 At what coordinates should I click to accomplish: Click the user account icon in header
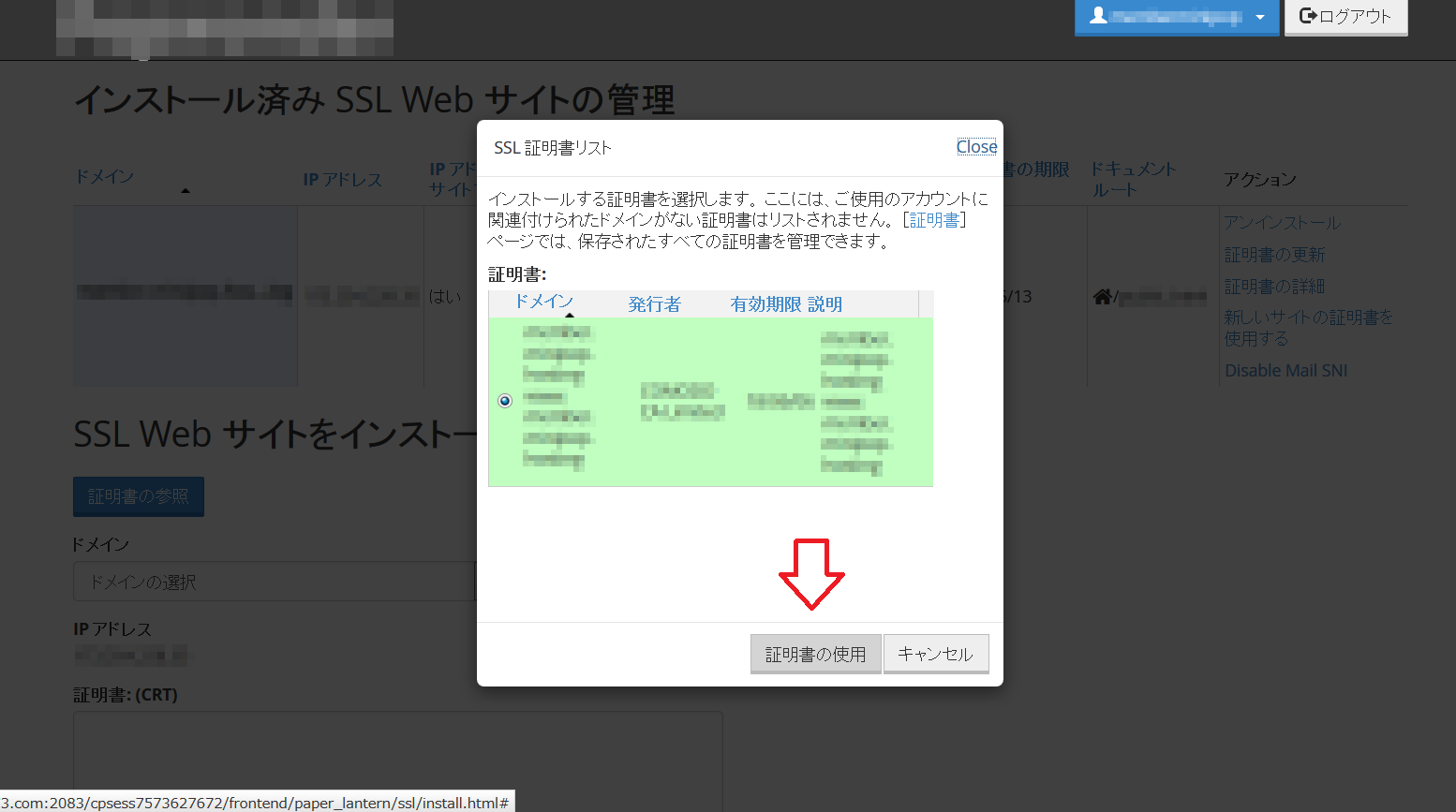[x=1098, y=16]
